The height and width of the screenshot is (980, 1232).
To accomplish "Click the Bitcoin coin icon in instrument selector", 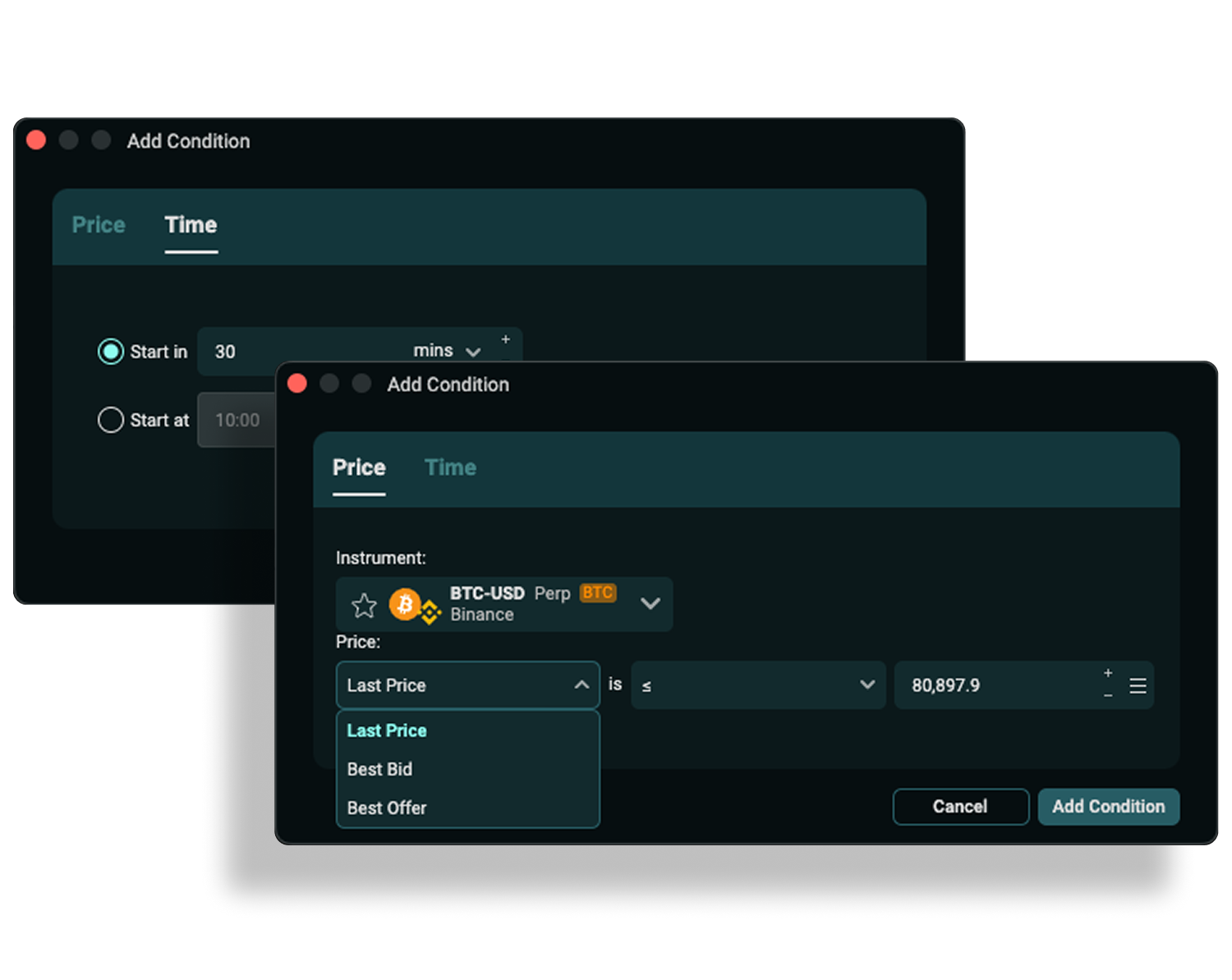I will (x=404, y=605).
